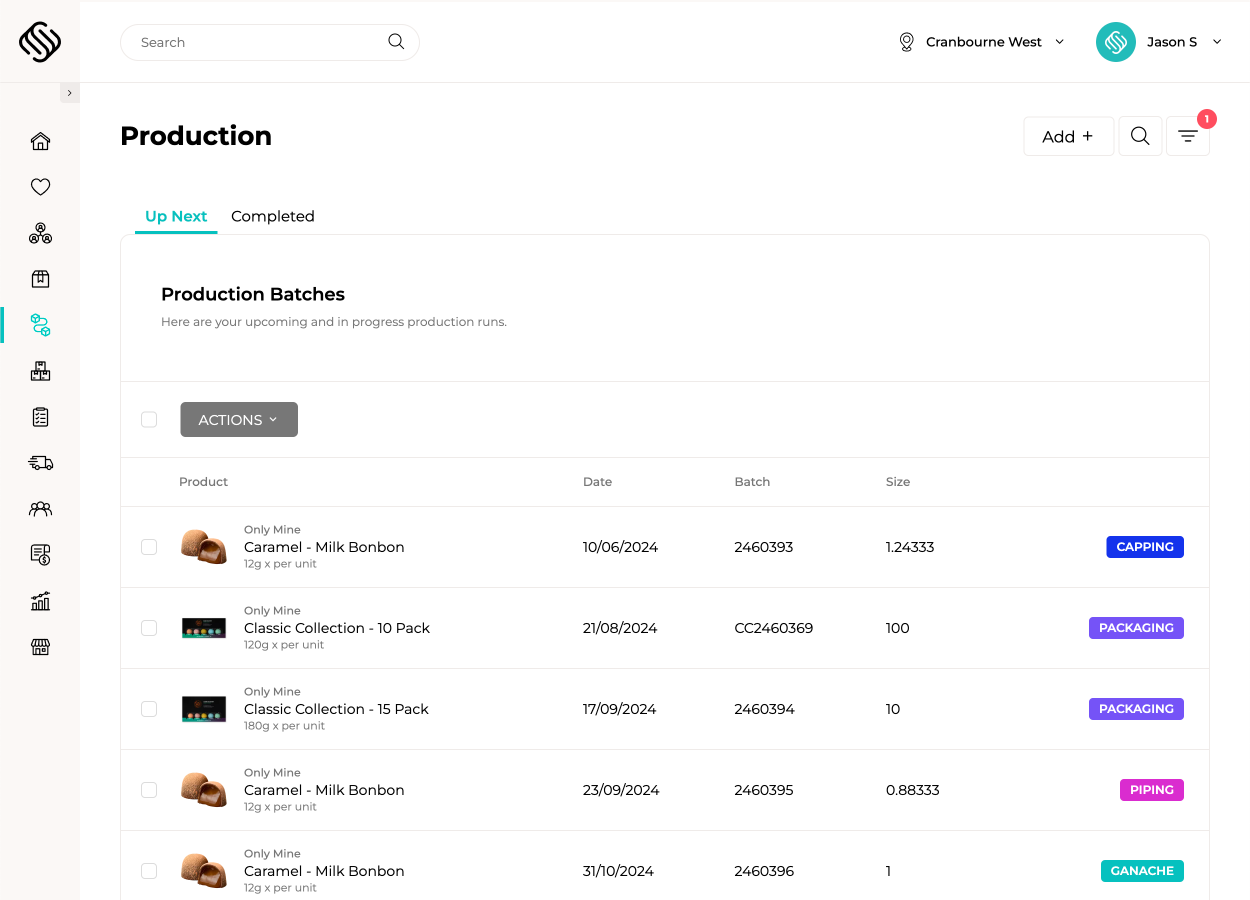Screen dimensions: 1250x900
Task: Switch to the Completed tab
Action: 272,216
